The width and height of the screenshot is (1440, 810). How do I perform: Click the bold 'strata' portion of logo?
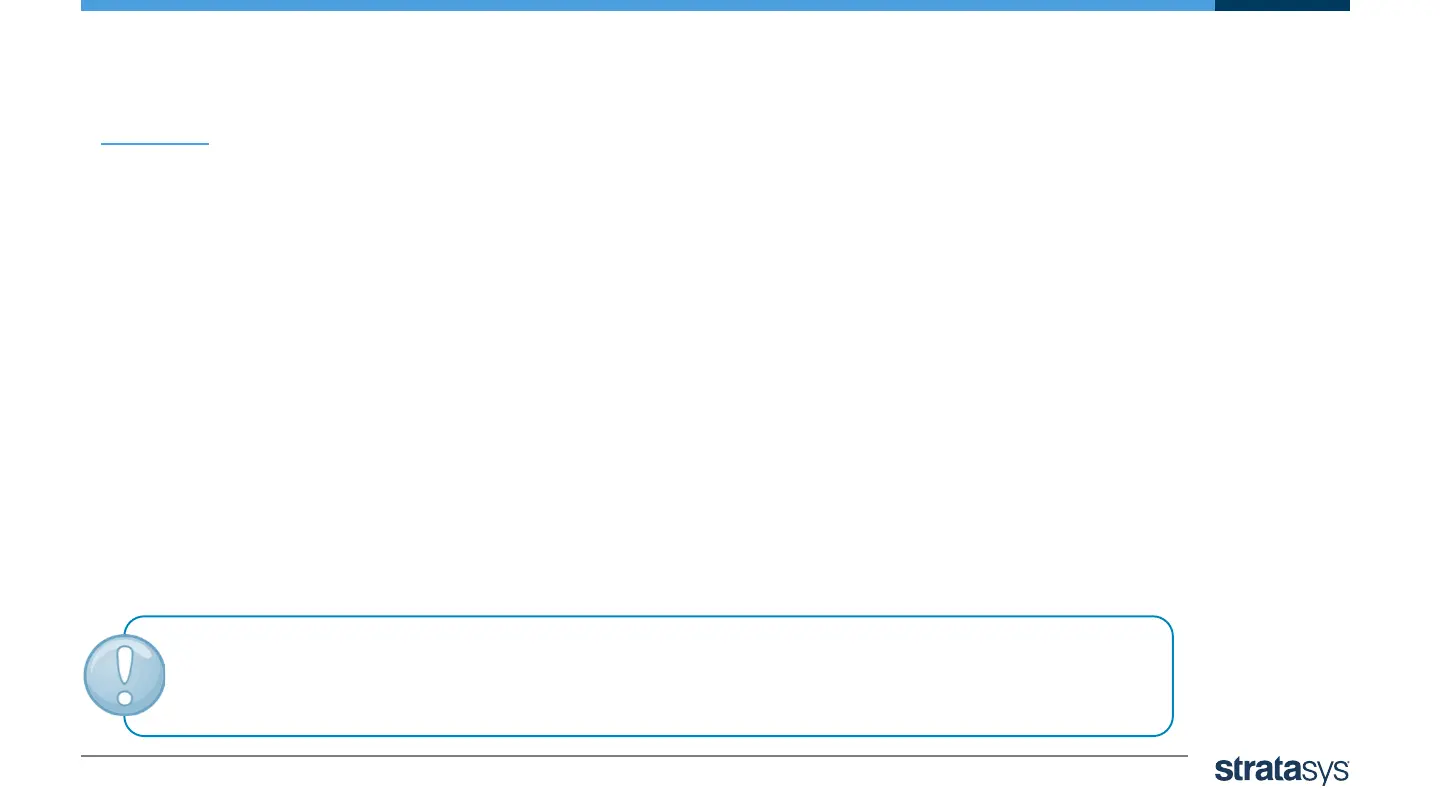(x=1260, y=768)
